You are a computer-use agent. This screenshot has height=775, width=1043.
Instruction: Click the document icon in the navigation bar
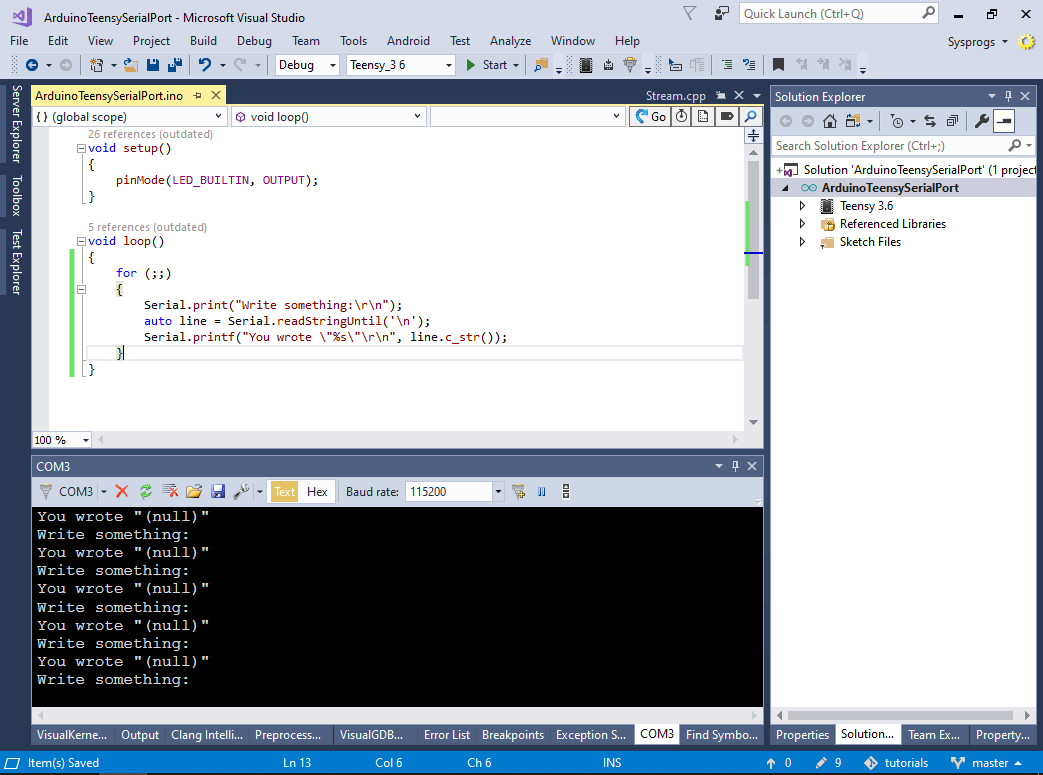pyautogui.click(x=703, y=116)
